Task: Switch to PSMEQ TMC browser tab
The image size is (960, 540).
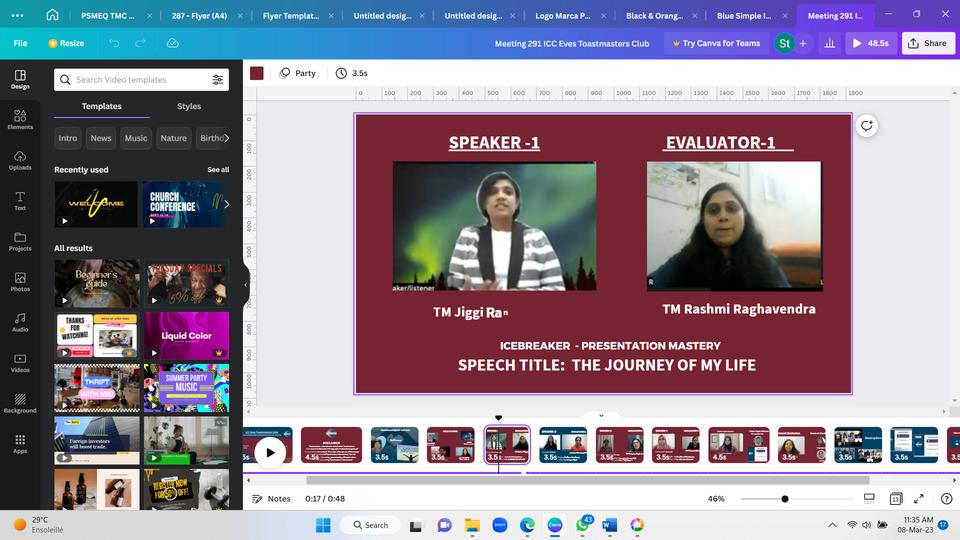Action: [108, 15]
